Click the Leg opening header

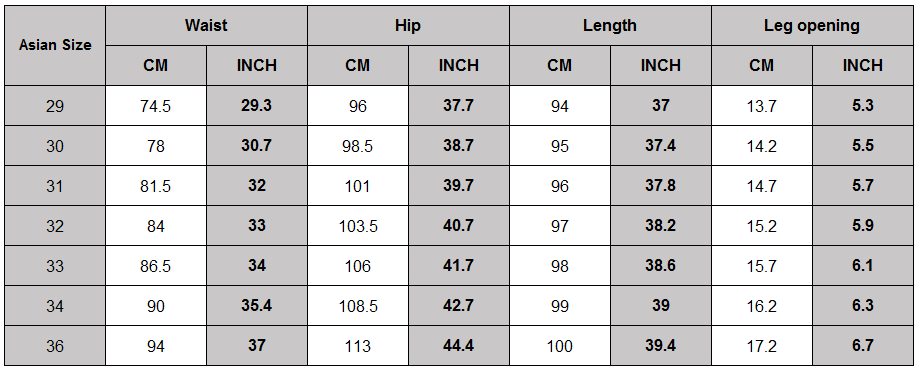coord(812,25)
